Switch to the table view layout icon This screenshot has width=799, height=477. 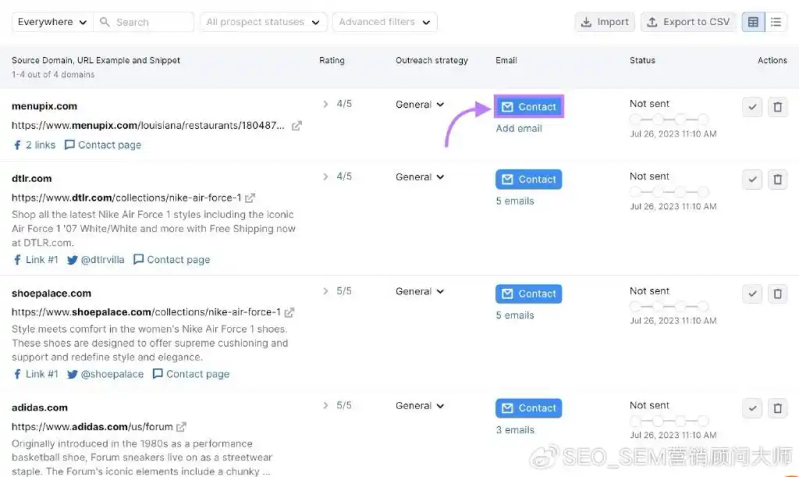[753, 22]
